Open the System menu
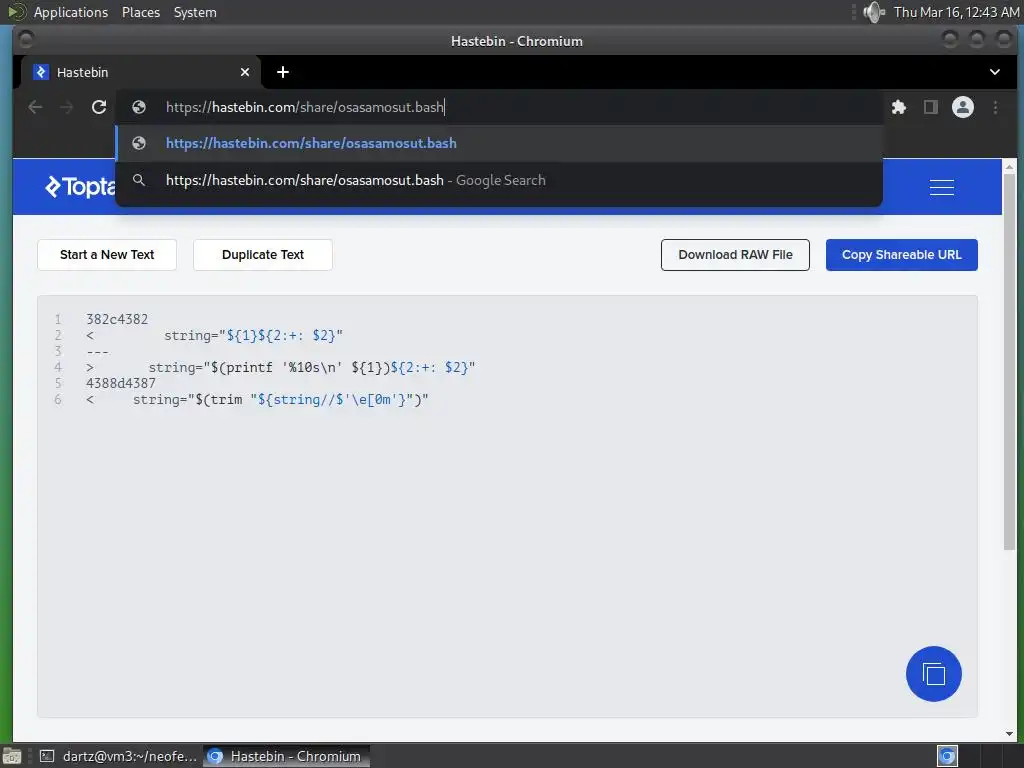This screenshot has height=768, width=1024. click(x=195, y=12)
